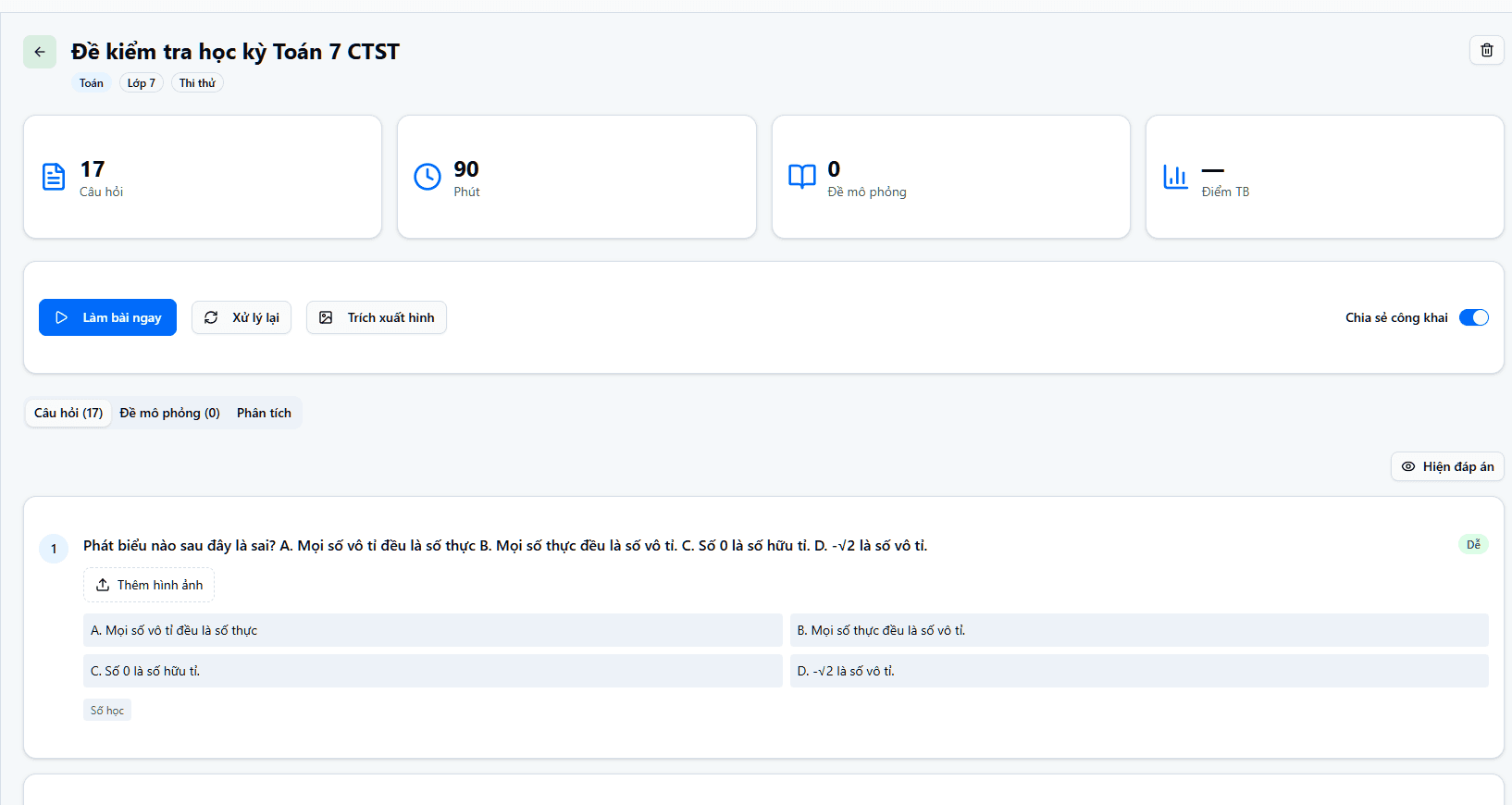This screenshot has height=805, width=1512.
Task: Click the Số học topic tag
Action: tap(107, 711)
